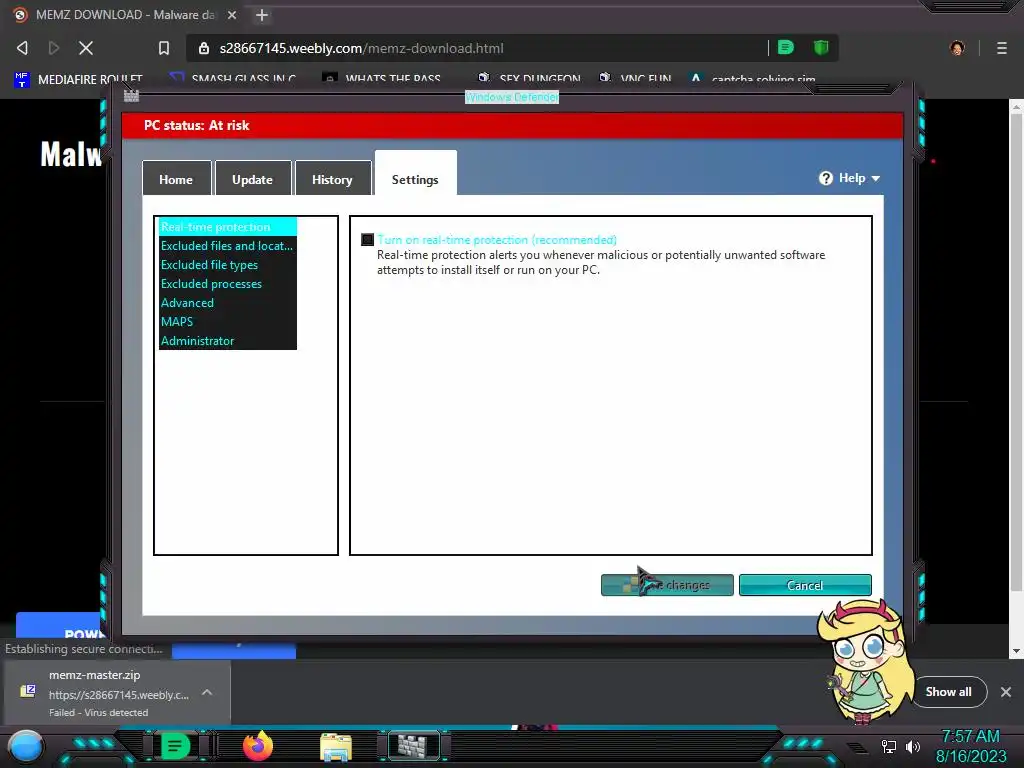Switch to the History tab in Defender

pyautogui.click(x=332, y=179)
